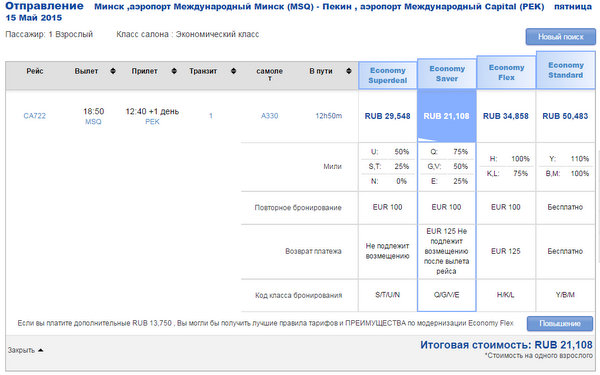Choose the RUB 50,483 Standard price
This screenshot has width=600, height=375.
click(565, 116)
